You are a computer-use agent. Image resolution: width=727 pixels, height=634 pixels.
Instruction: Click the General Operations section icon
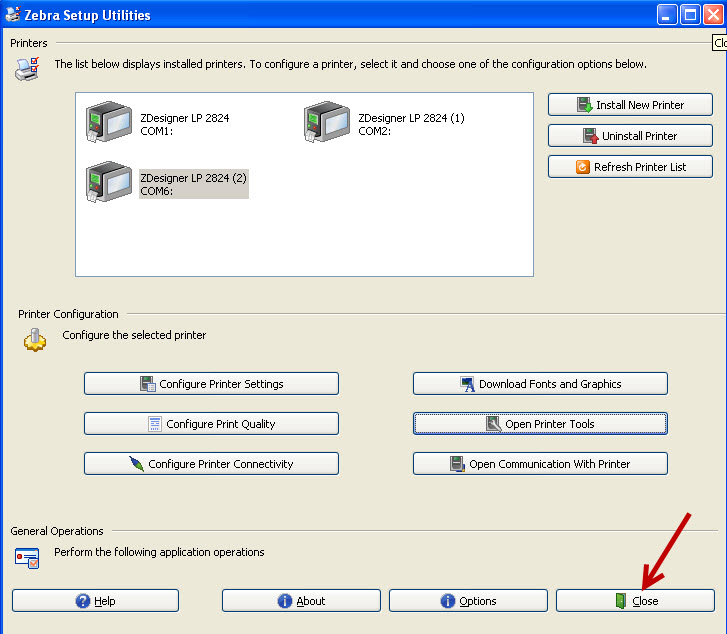pyautogui.click(x=27, y=557)
